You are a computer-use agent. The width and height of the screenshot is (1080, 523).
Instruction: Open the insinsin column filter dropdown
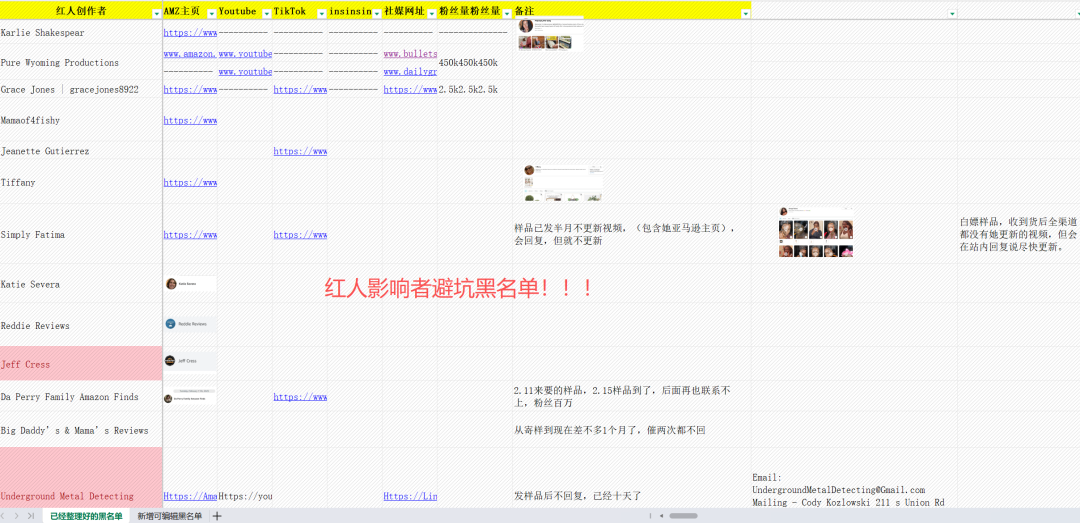click(377, 14)
